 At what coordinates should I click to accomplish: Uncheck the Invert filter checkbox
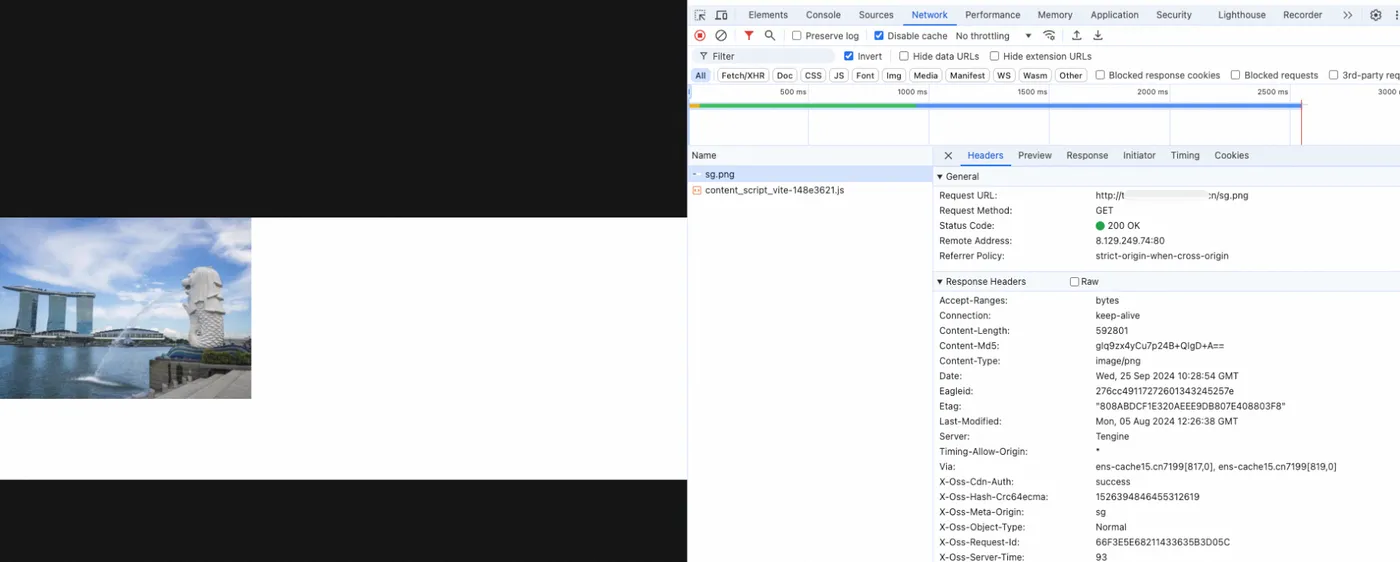pyautogui.click(x=849, y=57)
